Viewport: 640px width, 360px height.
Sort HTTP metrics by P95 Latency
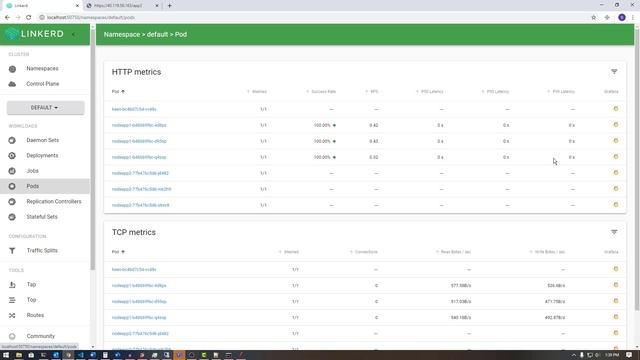click(496, 92)
